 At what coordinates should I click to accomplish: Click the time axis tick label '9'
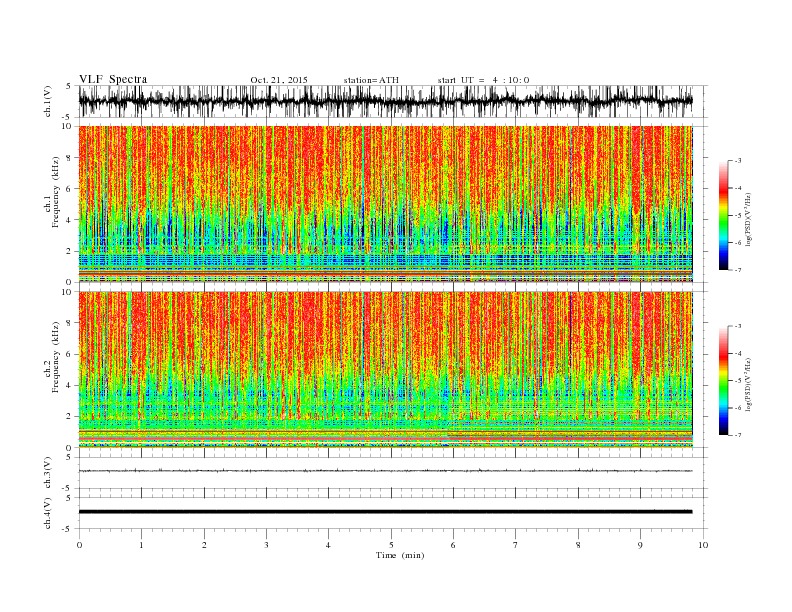tap(640, 545)
